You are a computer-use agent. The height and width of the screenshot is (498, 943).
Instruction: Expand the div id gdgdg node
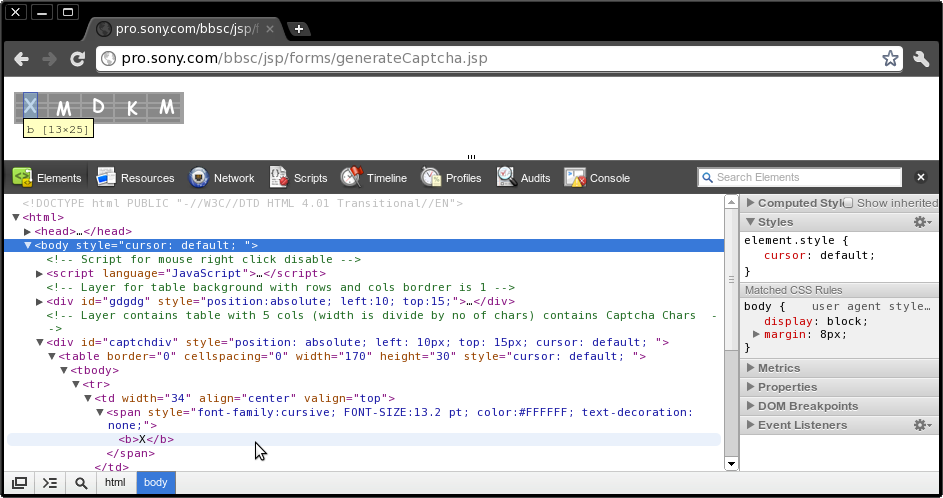click(x=40, y=301)
